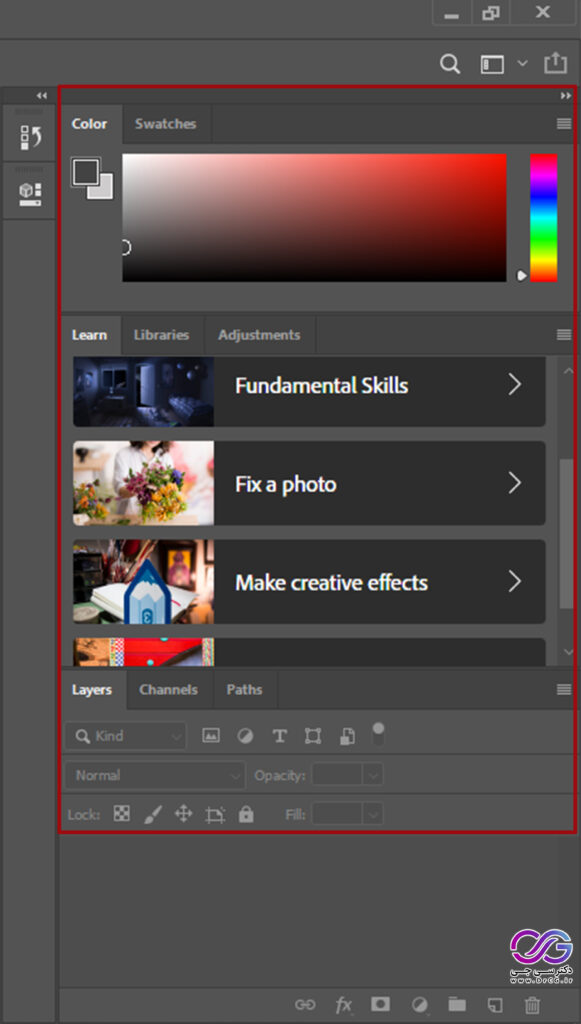Viewport: 581px width, 1024px height.
Task: Toggle Lock transparent pixels
Action: coord(121,814)
